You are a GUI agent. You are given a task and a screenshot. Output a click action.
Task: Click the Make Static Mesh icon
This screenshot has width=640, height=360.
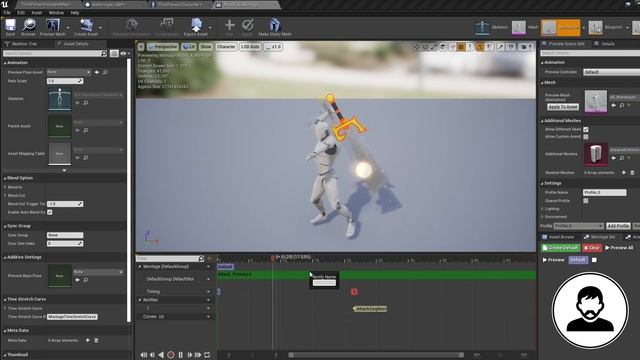tap(275, 25)
